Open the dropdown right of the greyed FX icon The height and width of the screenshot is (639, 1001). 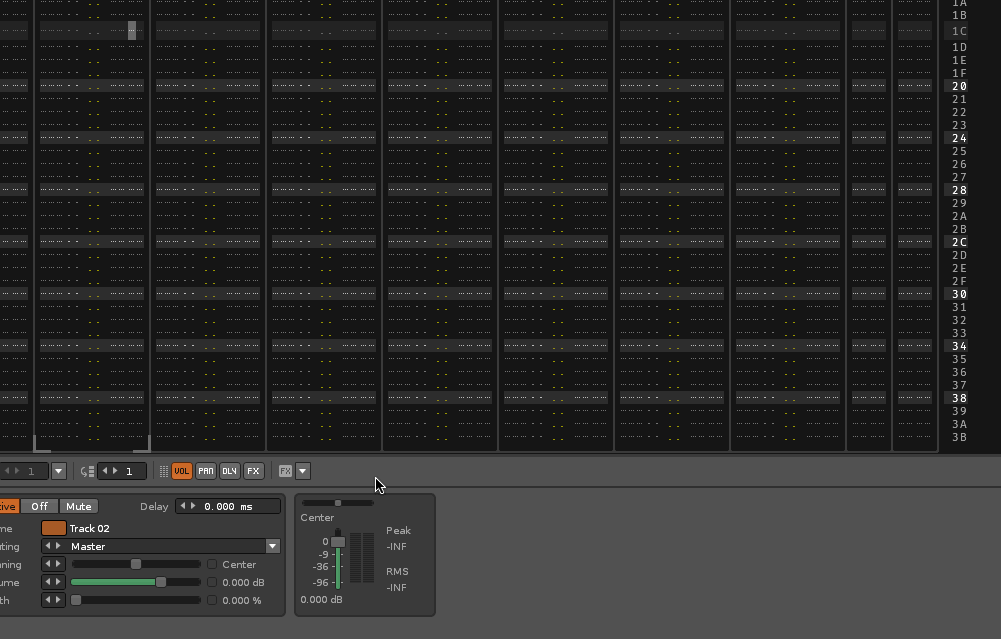pos(303,471)
